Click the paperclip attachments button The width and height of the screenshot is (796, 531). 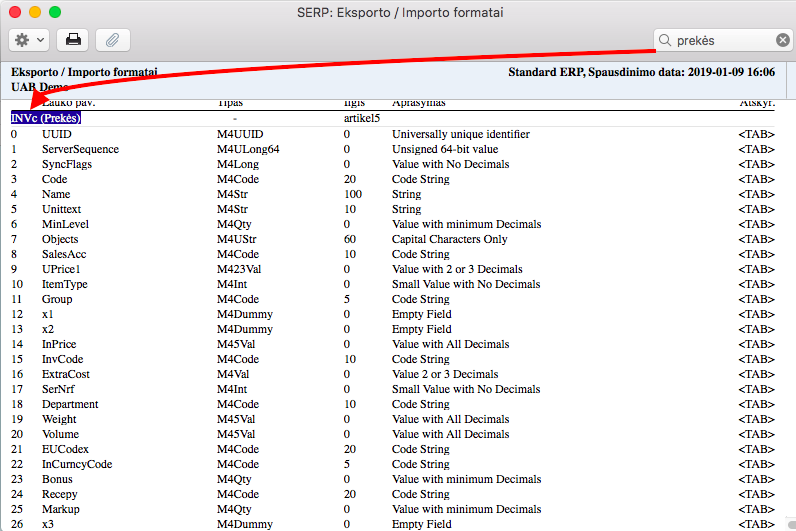113,40
